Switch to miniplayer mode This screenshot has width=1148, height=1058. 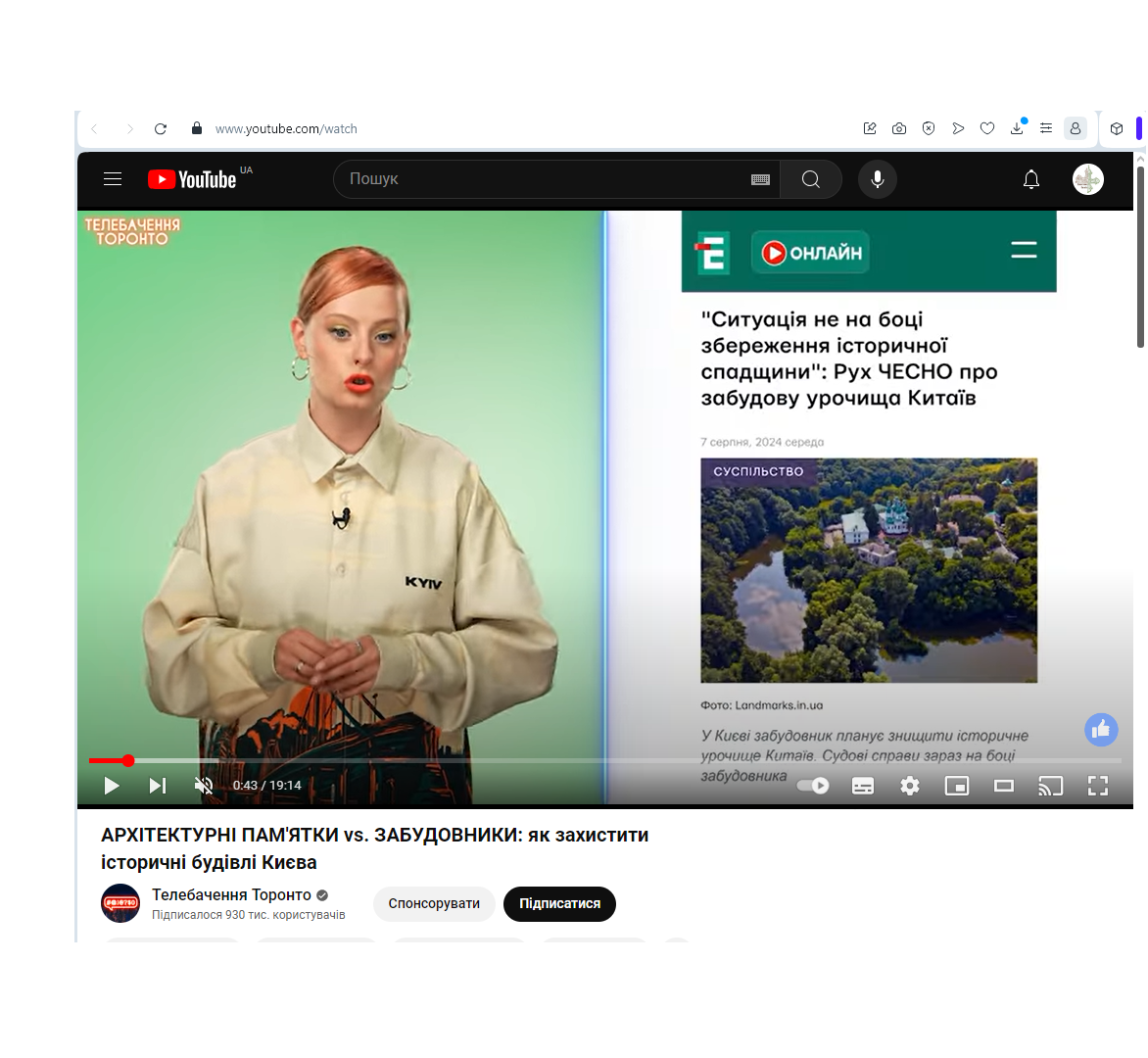[x=957, y=787]
